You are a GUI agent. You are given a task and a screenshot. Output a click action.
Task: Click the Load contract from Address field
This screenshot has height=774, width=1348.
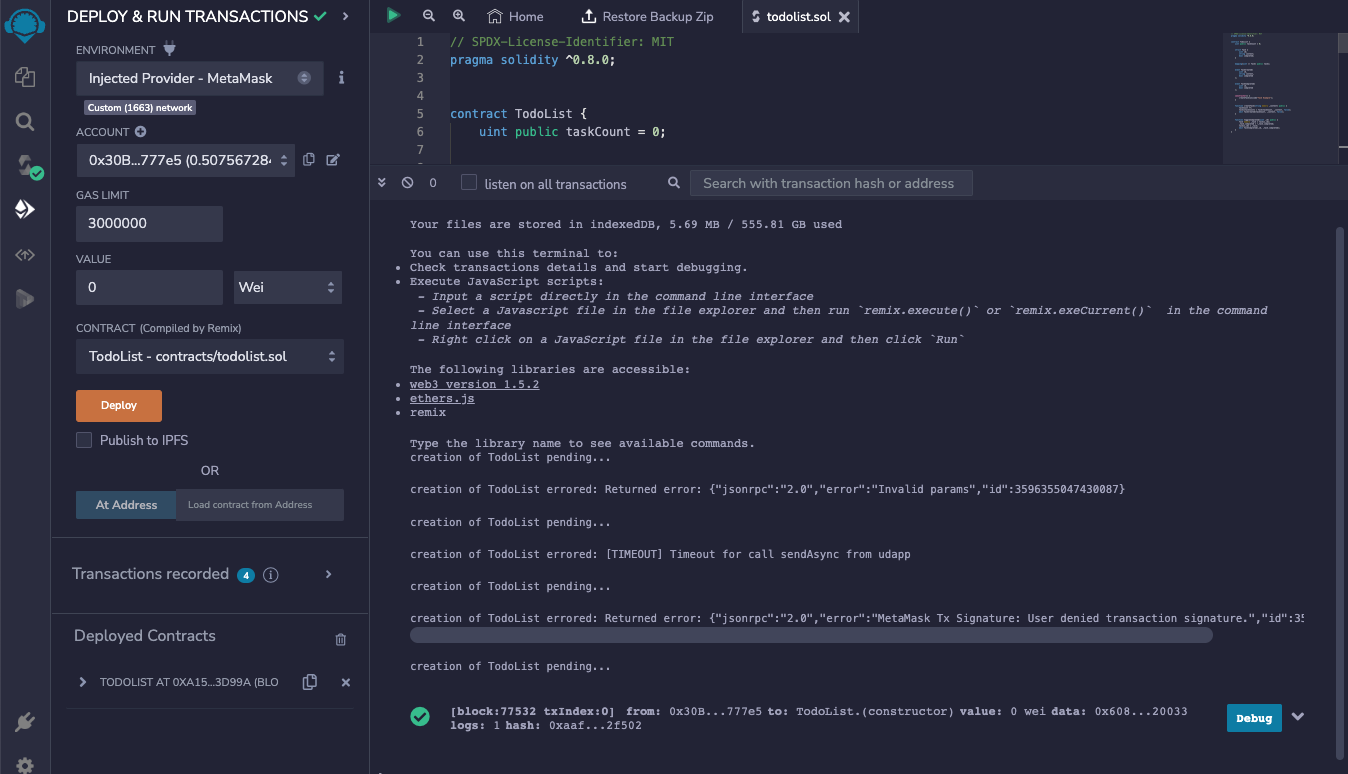(x=260, y=505)
